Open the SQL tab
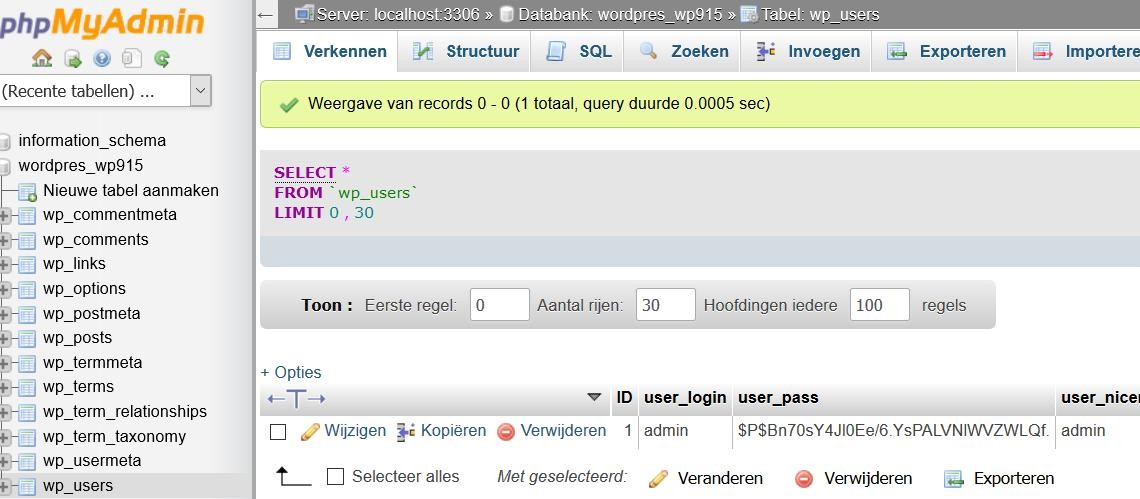This screenshot has height=499, width=1140. coord(579,52)
